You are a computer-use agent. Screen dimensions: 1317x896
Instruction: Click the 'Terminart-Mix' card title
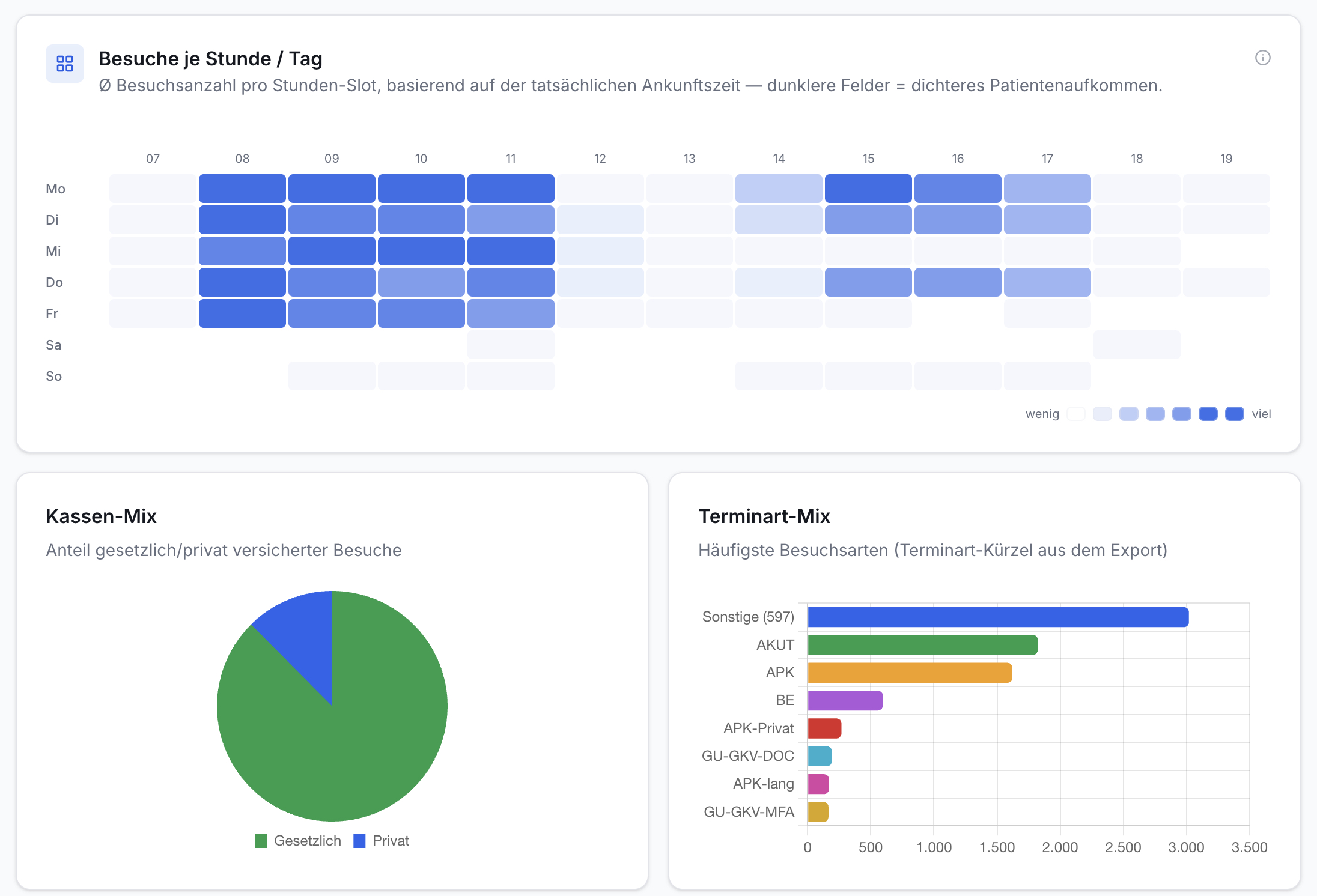coord(764,516)
